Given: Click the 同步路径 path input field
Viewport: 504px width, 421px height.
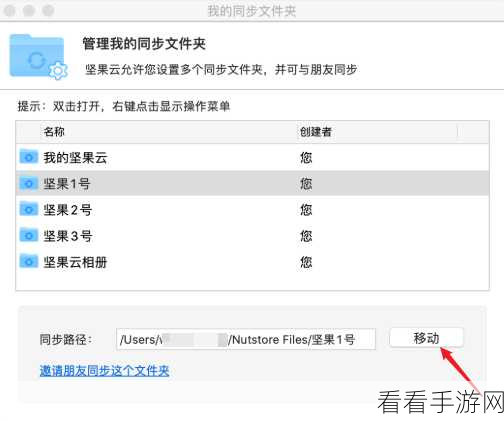Looking at the screenshot, I should [x=246, y=339].
